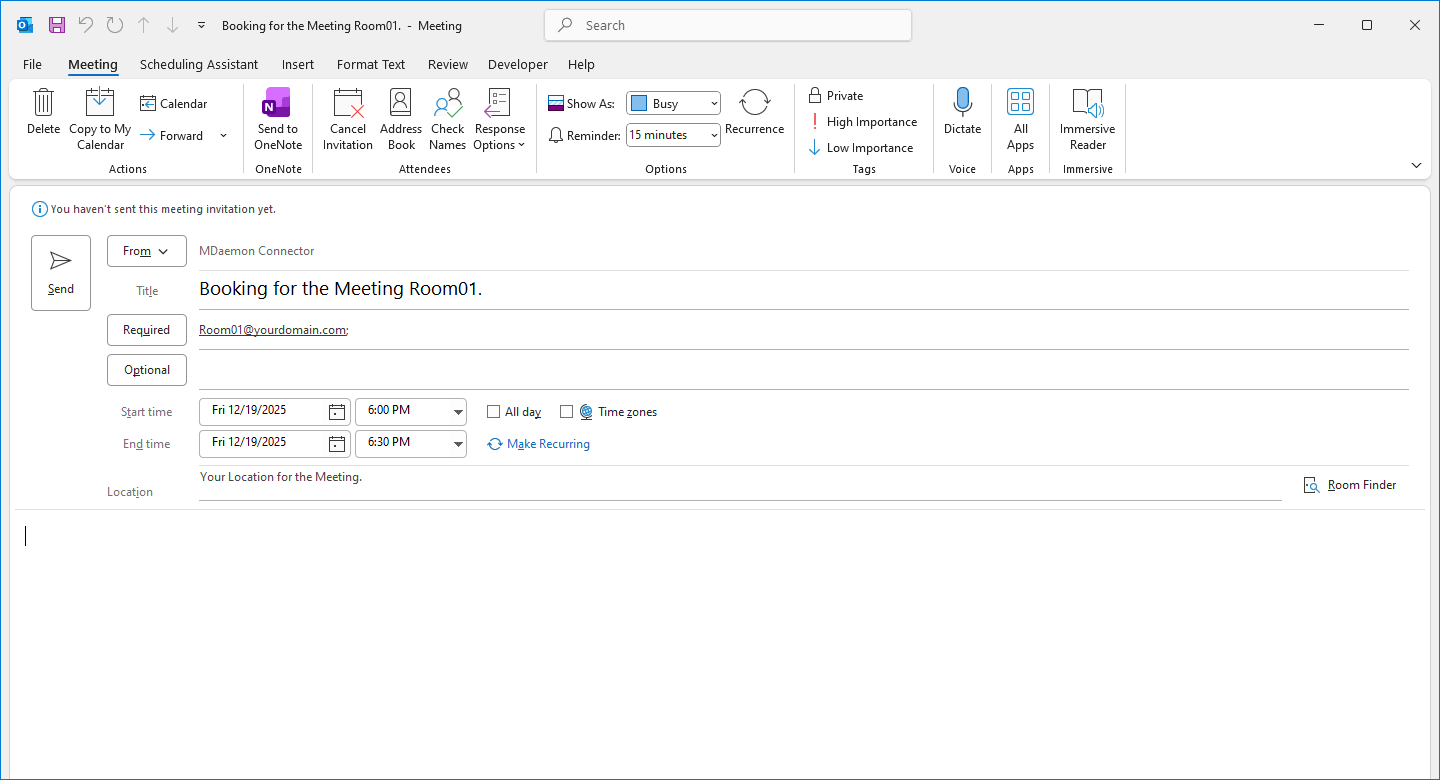The height and width of the screenshot is (780, 1440).
Task: Click the Cancel Invitation icon
Action: 348,103
